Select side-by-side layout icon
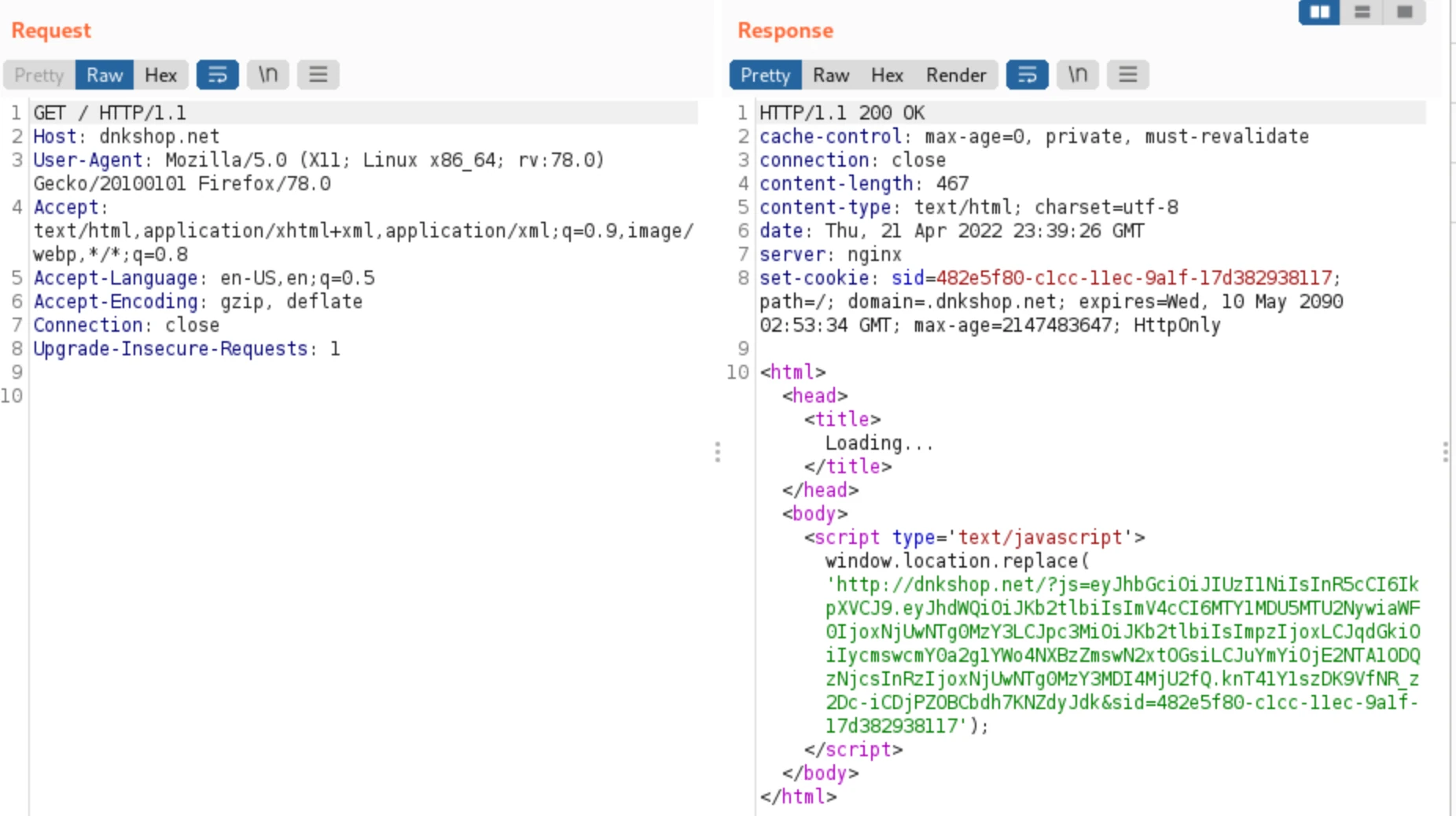The image size is (1456, 816). click(1320, 12)
